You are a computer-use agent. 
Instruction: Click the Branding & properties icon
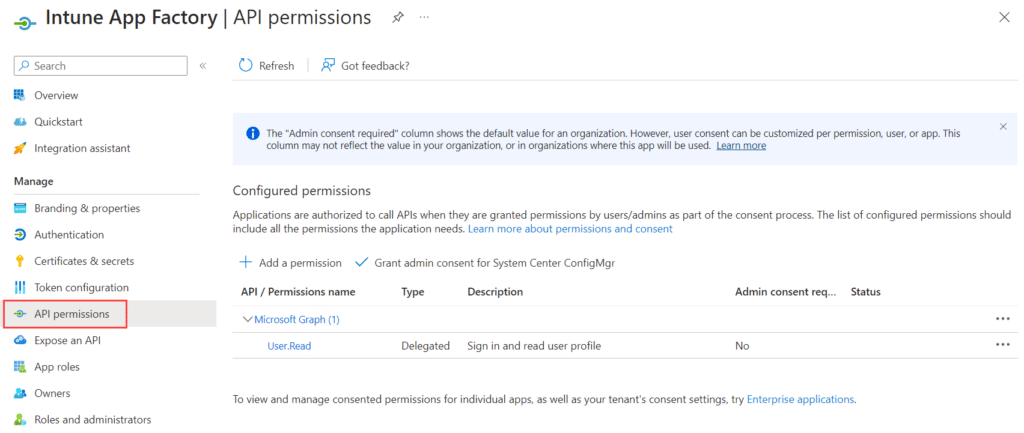point(20,208)
